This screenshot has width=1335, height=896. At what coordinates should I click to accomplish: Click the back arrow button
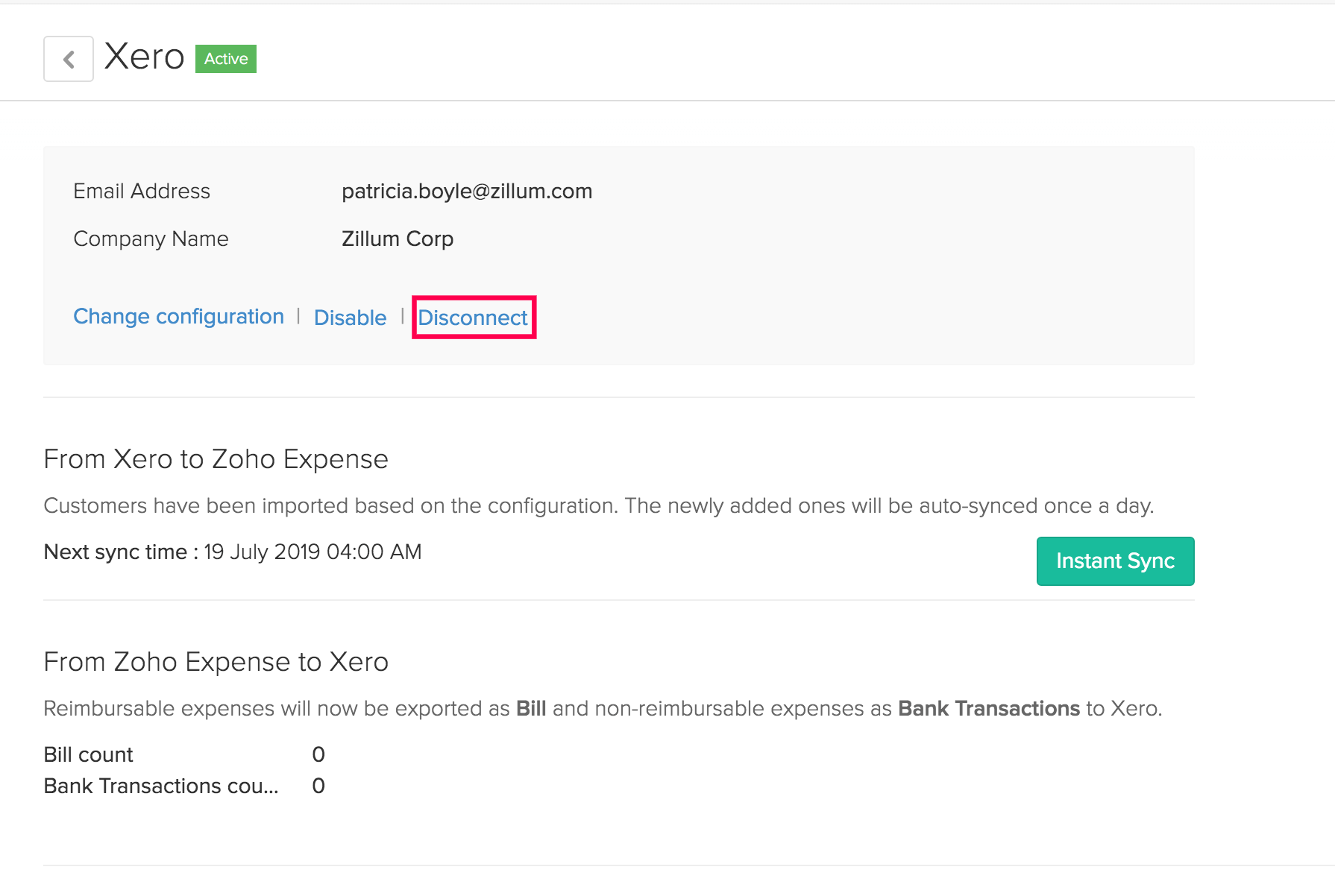69,59
